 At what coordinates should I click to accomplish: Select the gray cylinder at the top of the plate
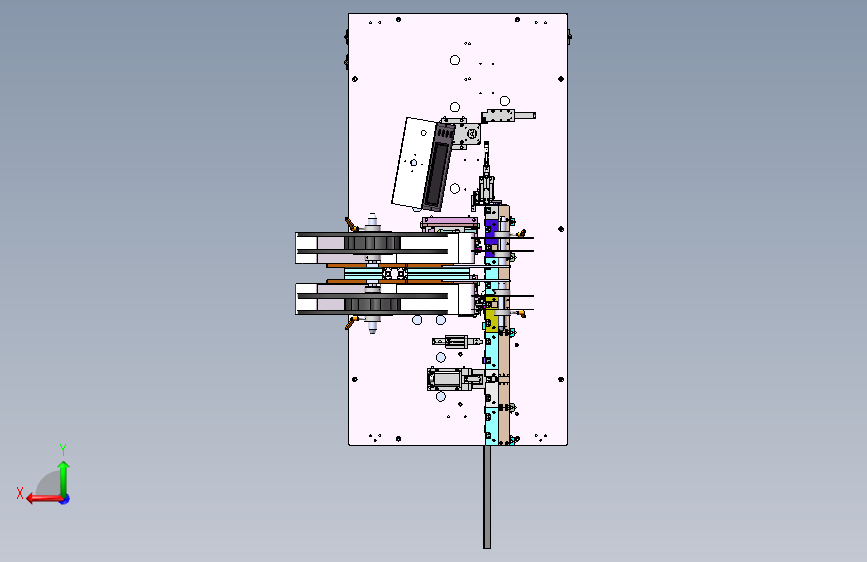(508, 116)
